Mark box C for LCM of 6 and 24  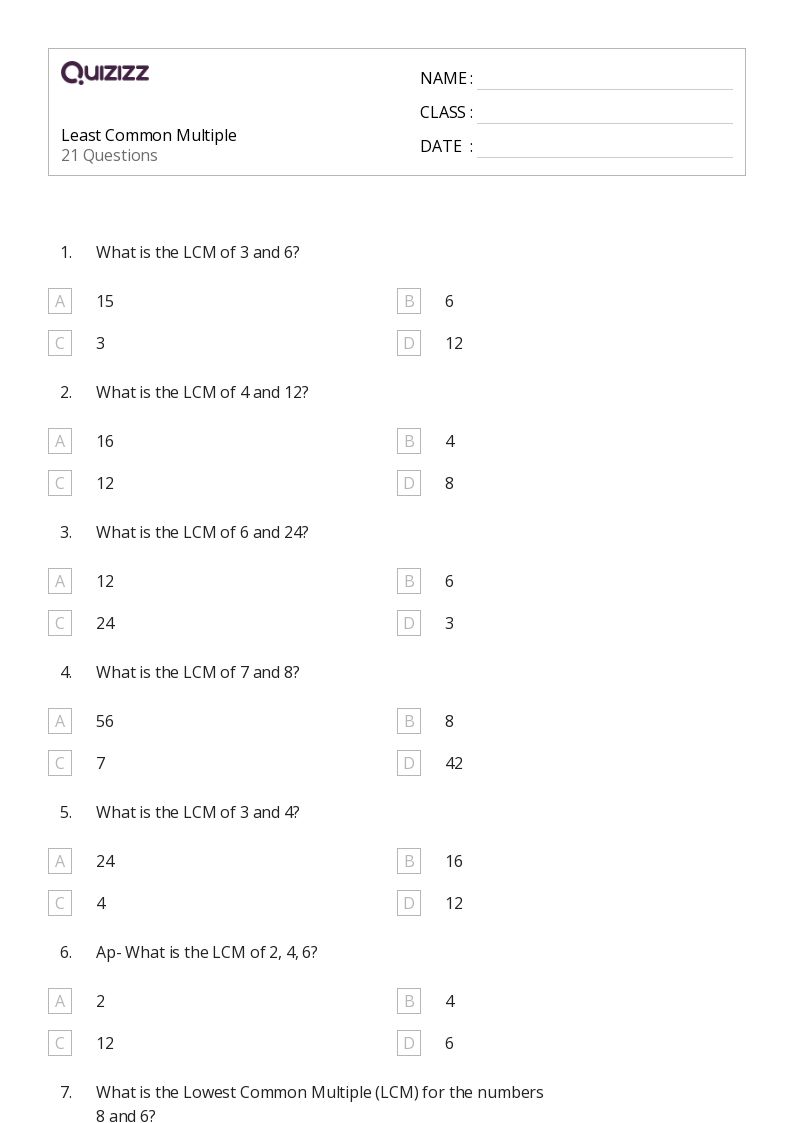pos(60,623)
